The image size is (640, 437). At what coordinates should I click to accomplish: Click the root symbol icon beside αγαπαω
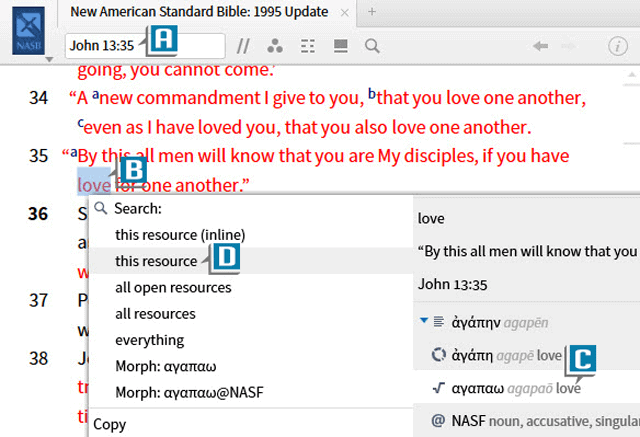(x=438, y=388)
